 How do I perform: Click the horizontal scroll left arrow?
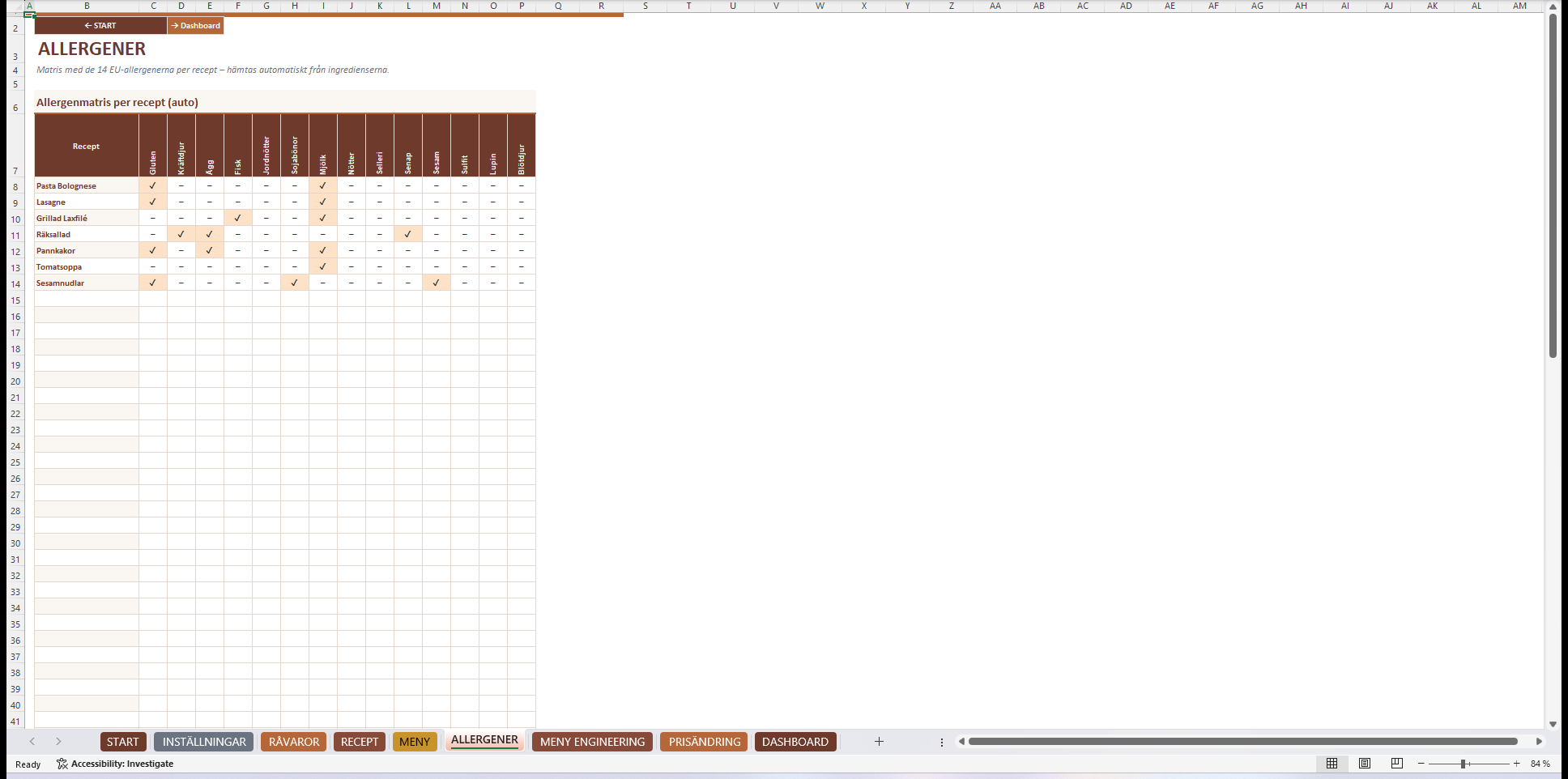[961, 742]
